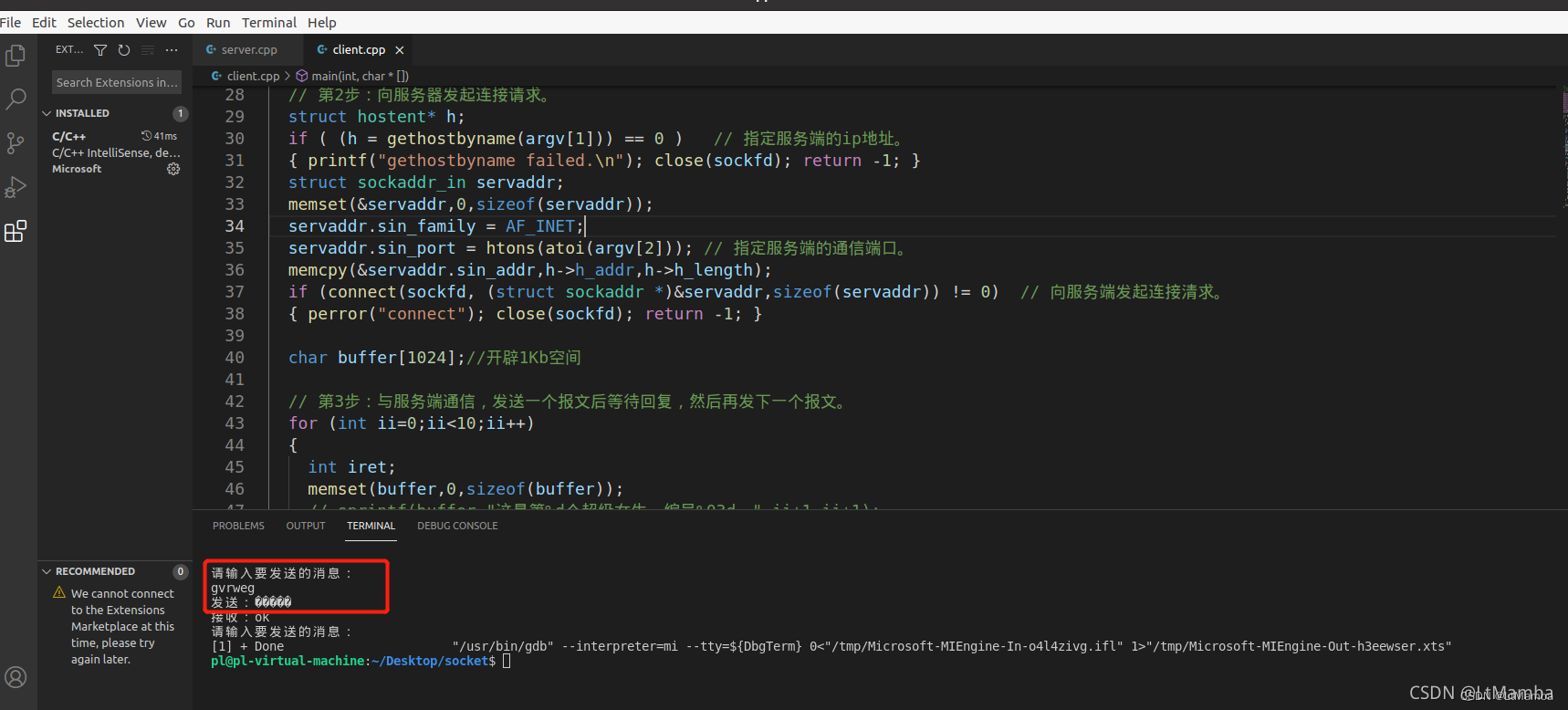Viewport: 1568px width, 710px height.
Task: Open the Help menu
Action: pos(322,23)
